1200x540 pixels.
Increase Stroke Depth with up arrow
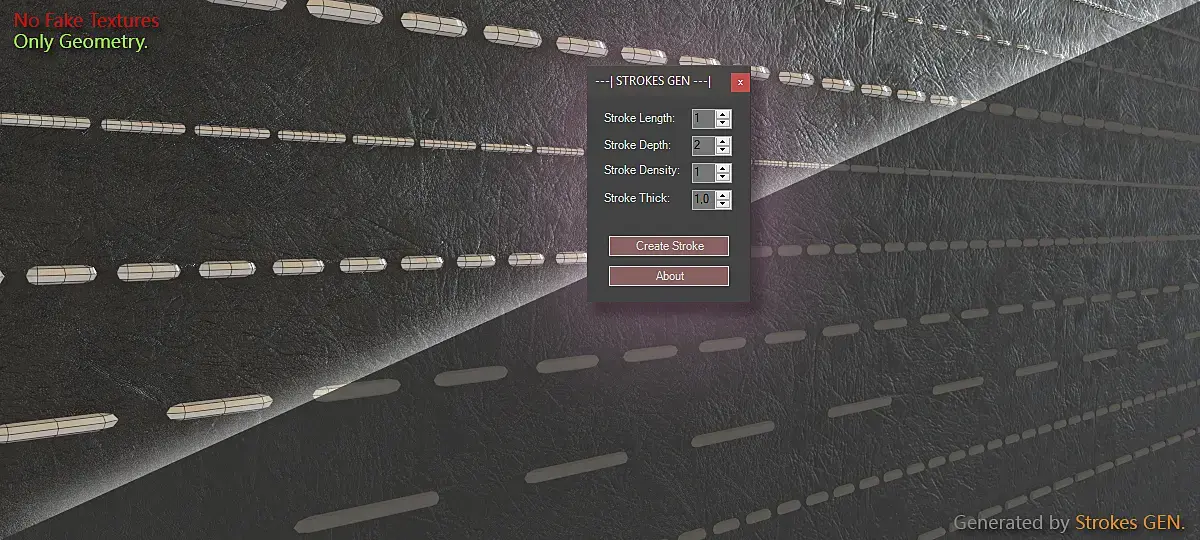point(723,141)
